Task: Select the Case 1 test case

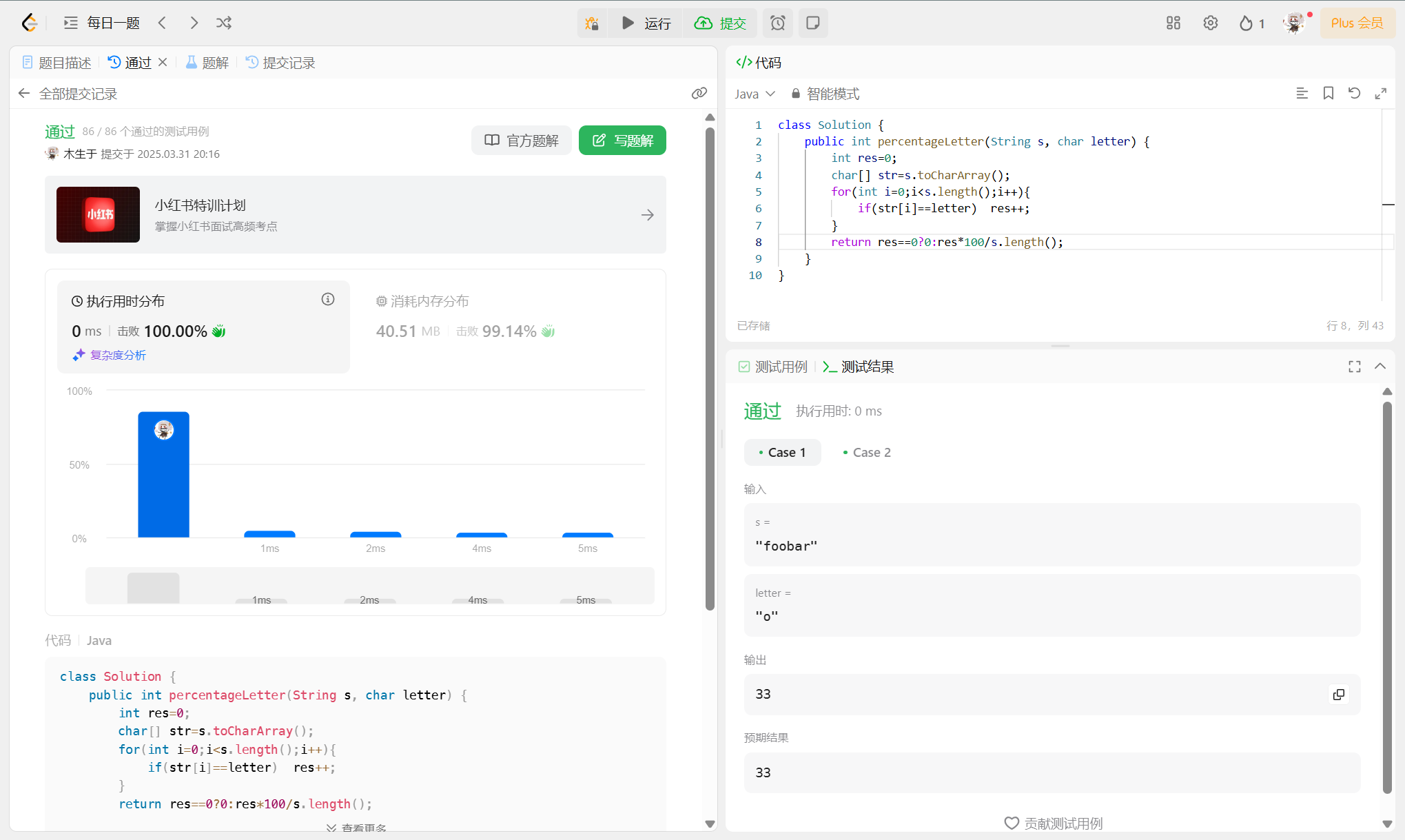Action: coord(782,453)
